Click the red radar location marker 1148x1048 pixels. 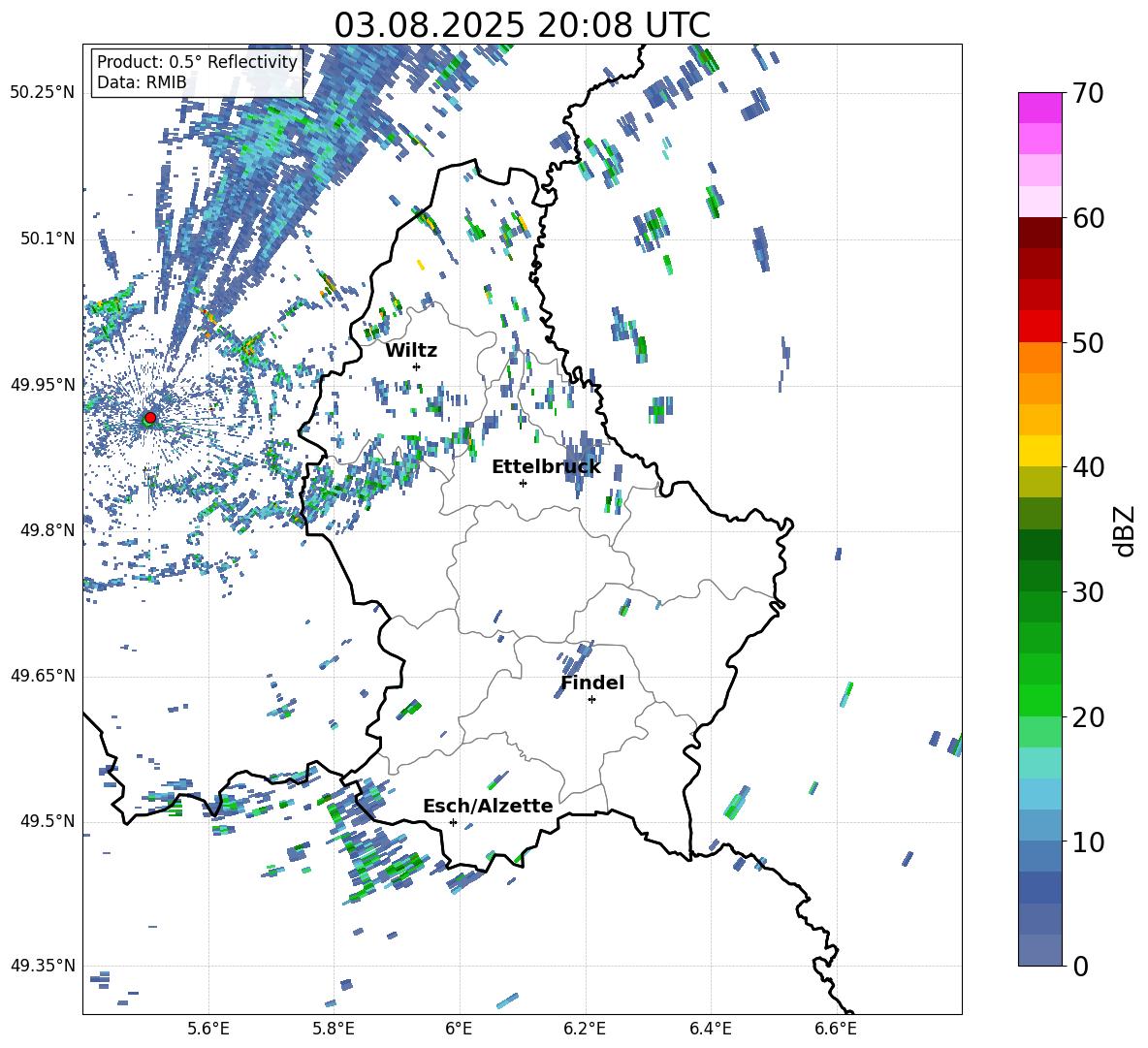tap(150, 417)
